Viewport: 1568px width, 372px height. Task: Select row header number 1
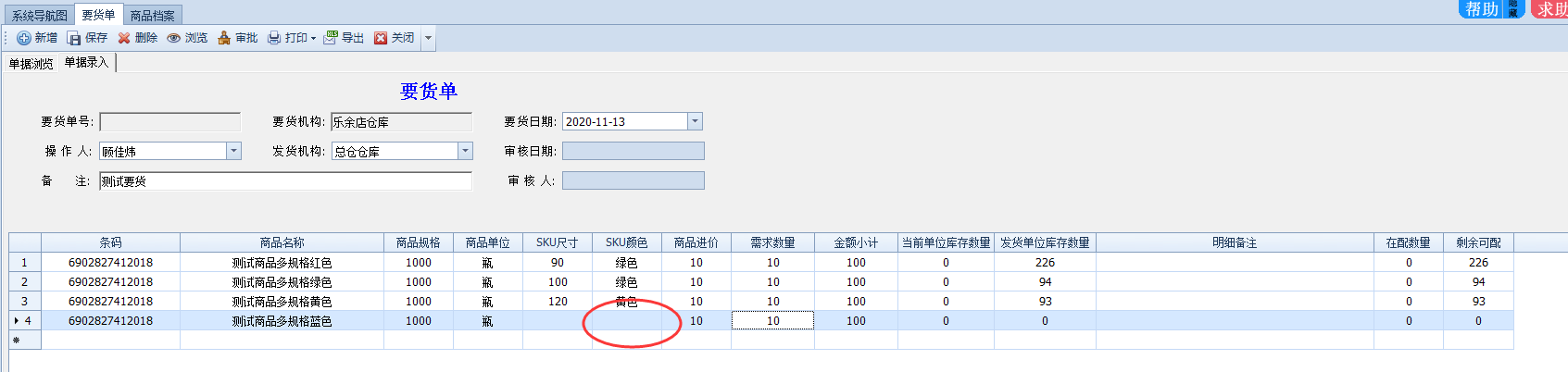coord(25,262)
